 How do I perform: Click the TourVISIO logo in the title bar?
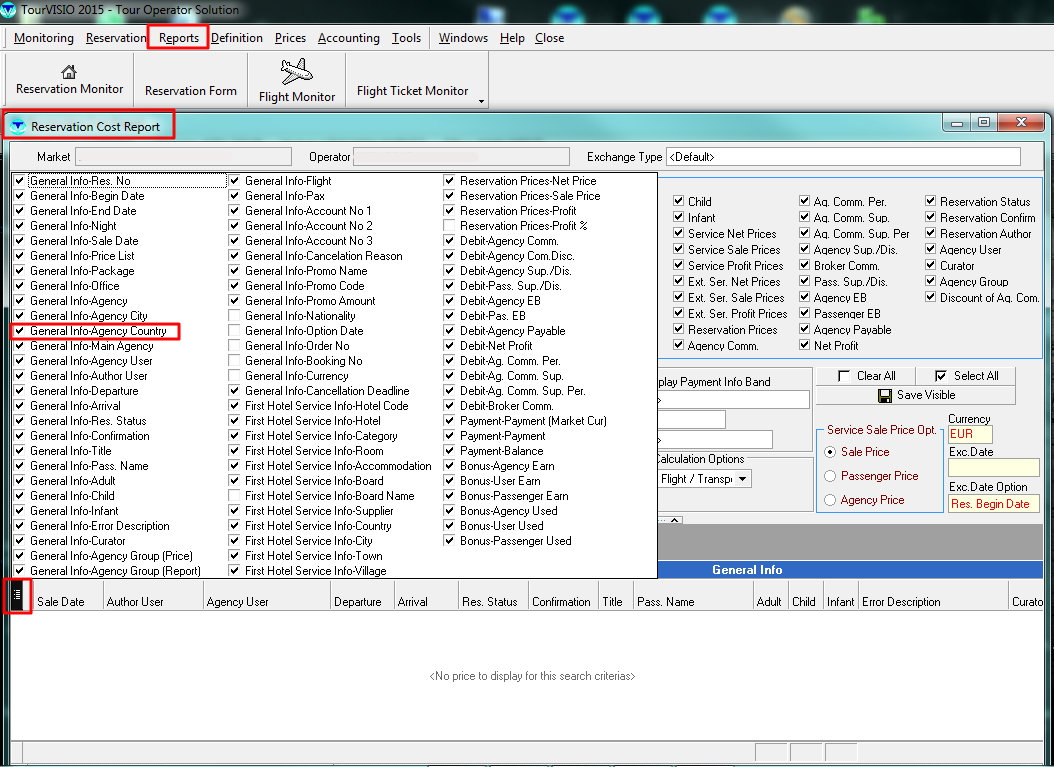click(x=9, y=10)
